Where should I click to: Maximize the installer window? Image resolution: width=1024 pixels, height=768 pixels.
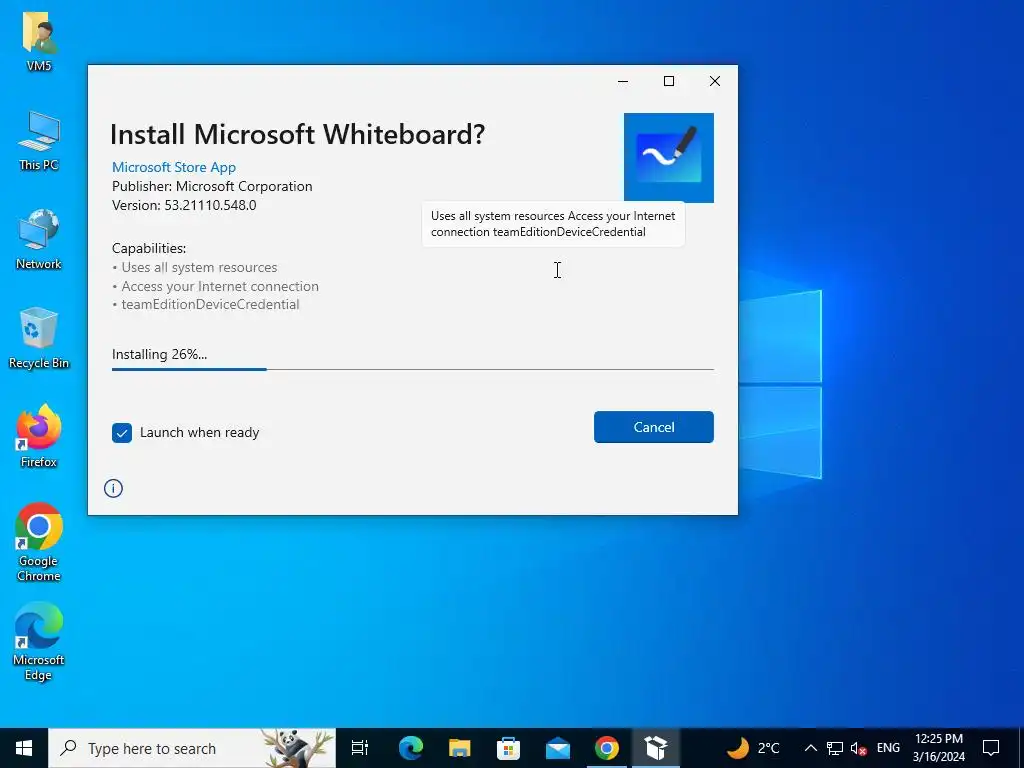point(669,81)
